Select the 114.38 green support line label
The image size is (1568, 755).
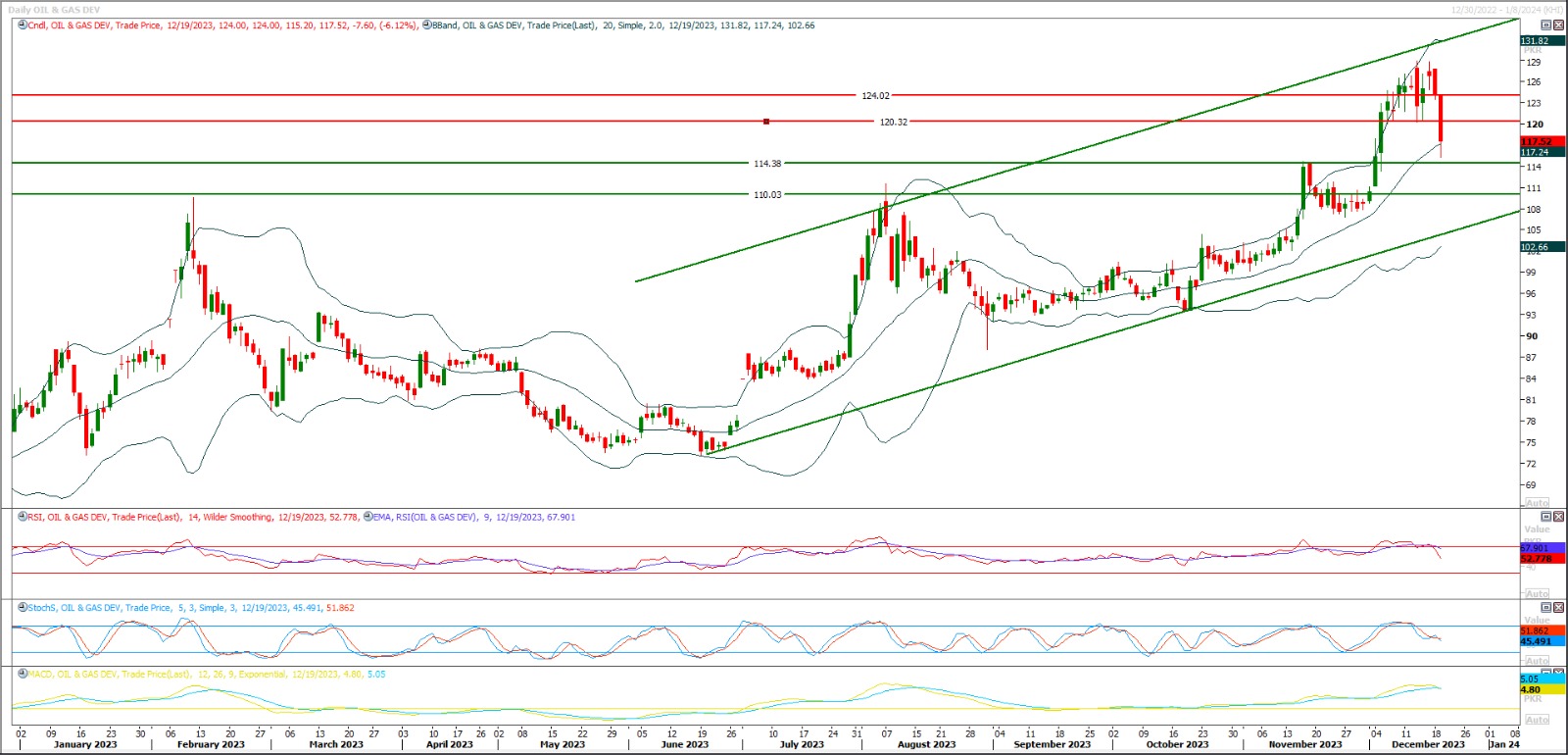[767, 164]
